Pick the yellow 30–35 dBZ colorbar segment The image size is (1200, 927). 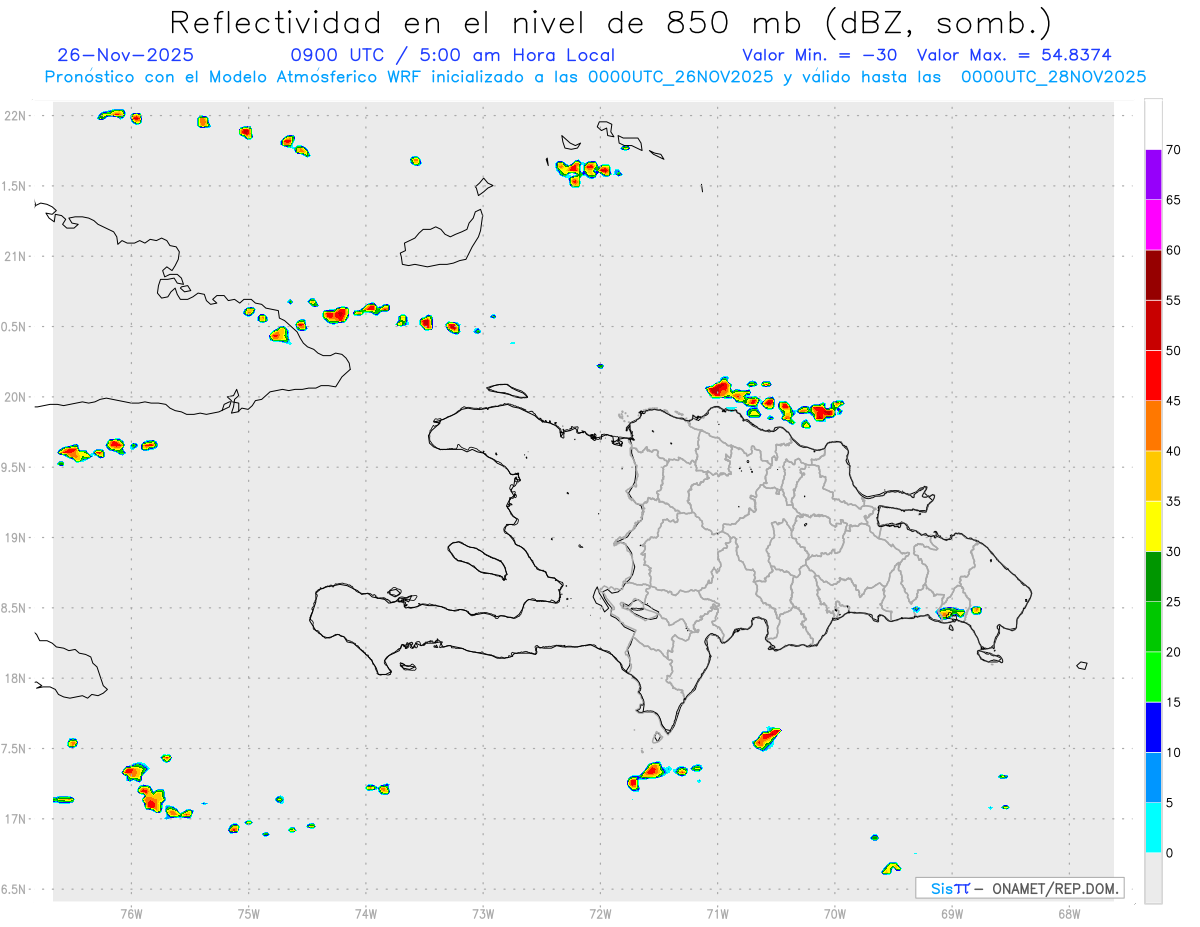click(x=1153, y=526)
